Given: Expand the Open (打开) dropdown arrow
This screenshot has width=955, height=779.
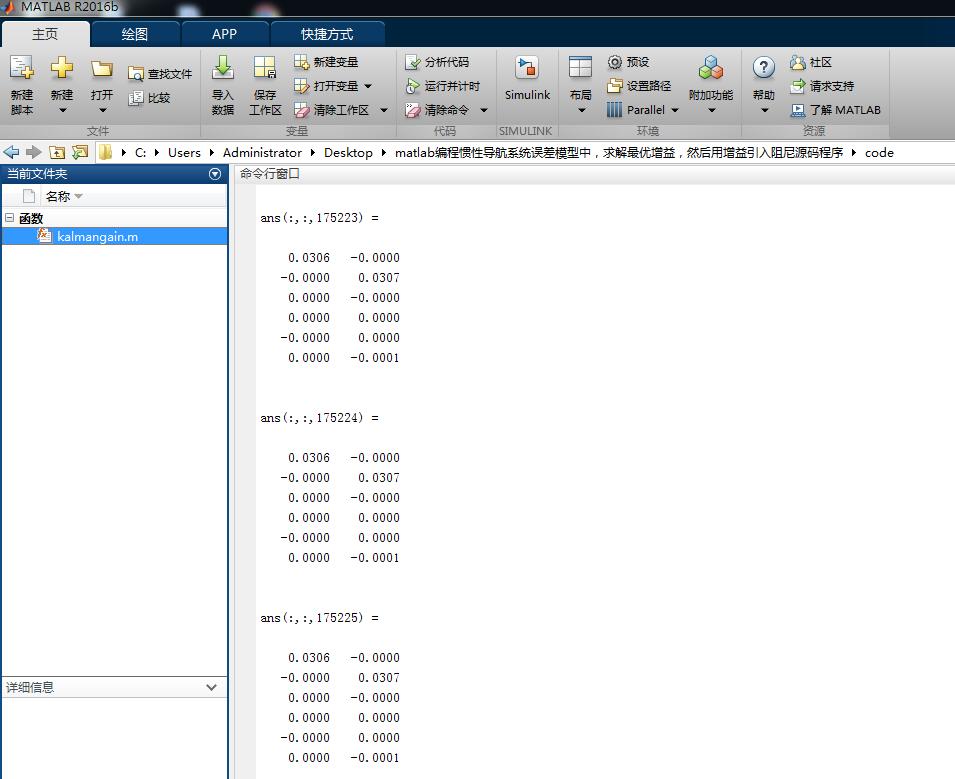Looking at the screenshot, I should pos(102,110).
